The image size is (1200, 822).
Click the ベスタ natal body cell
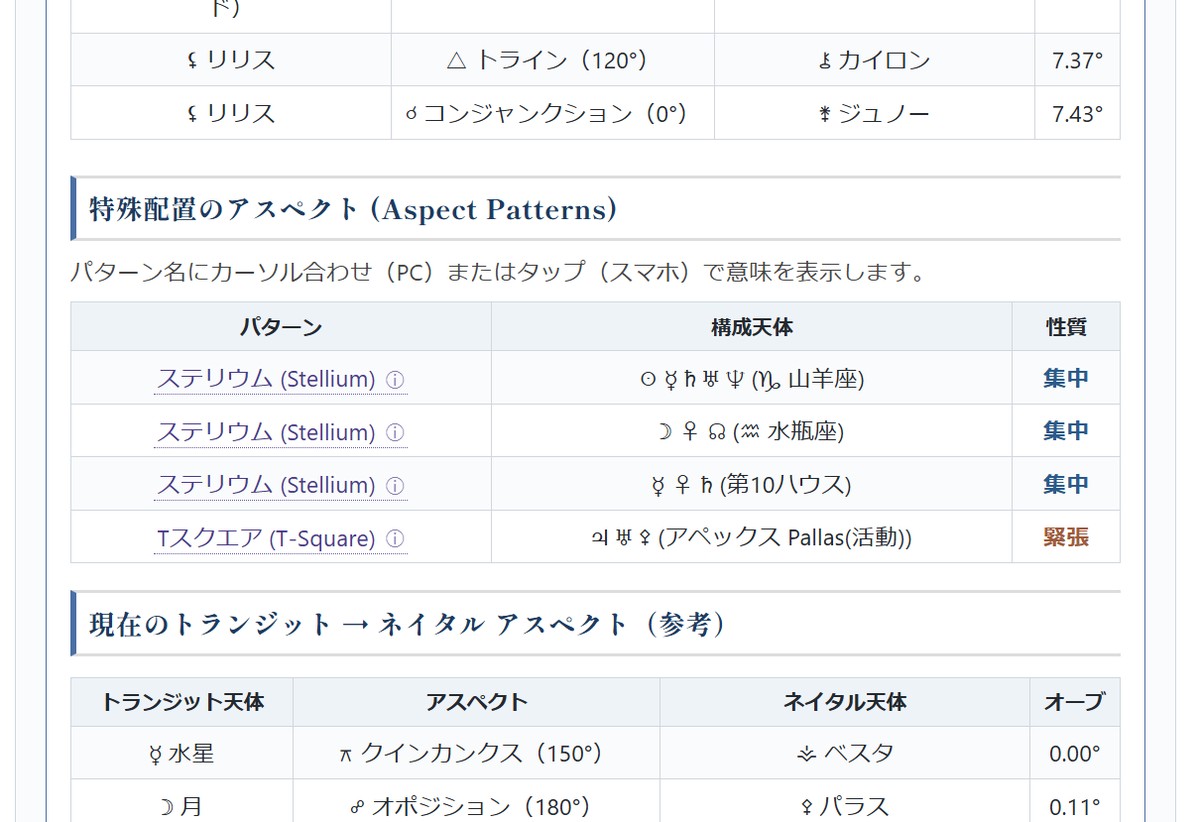845,753
